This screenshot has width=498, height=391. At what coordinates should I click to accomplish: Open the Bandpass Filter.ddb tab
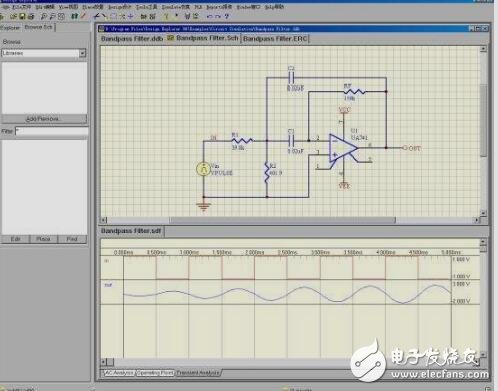pos(132,39)
